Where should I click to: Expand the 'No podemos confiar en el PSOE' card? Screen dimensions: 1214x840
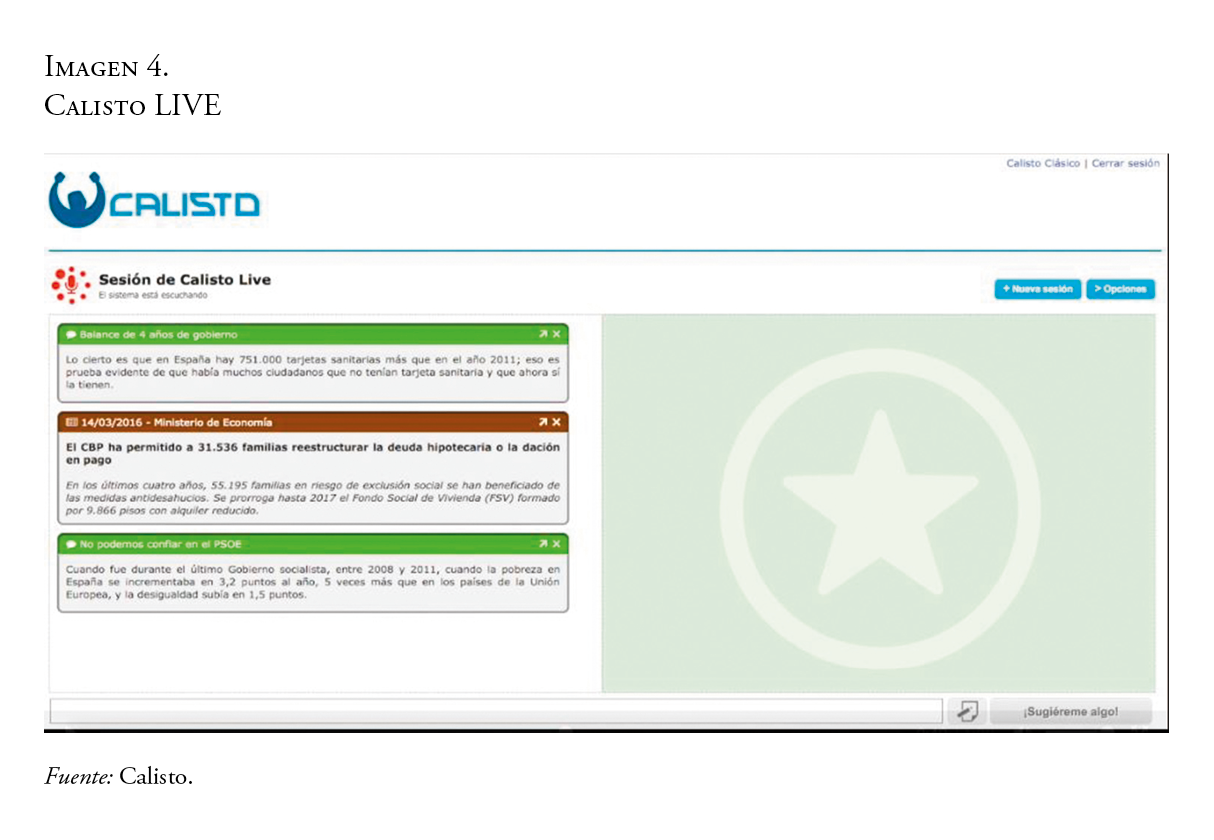pyautogui.click(x=542, y=544)
